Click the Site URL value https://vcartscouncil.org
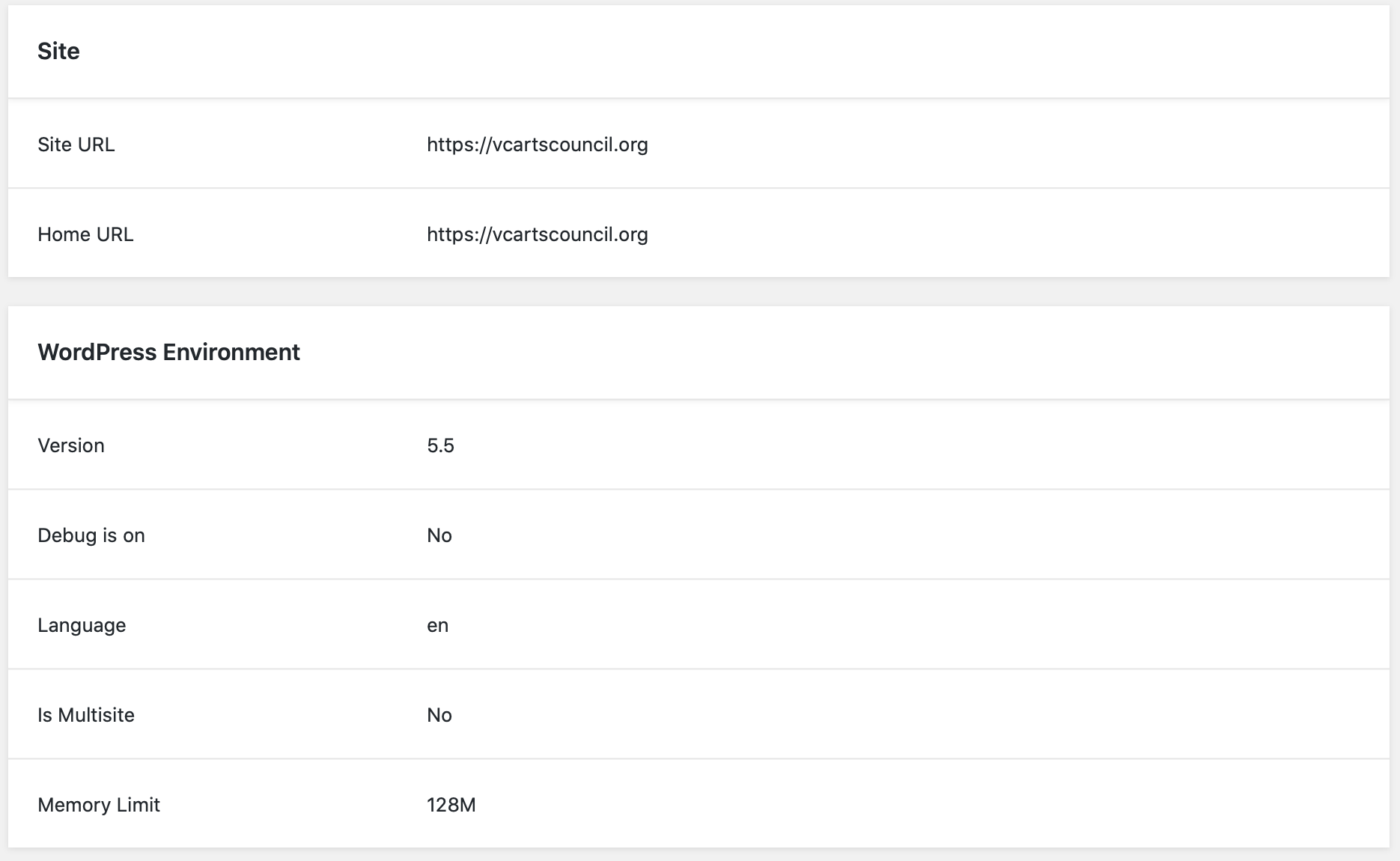 pos(538,144)
